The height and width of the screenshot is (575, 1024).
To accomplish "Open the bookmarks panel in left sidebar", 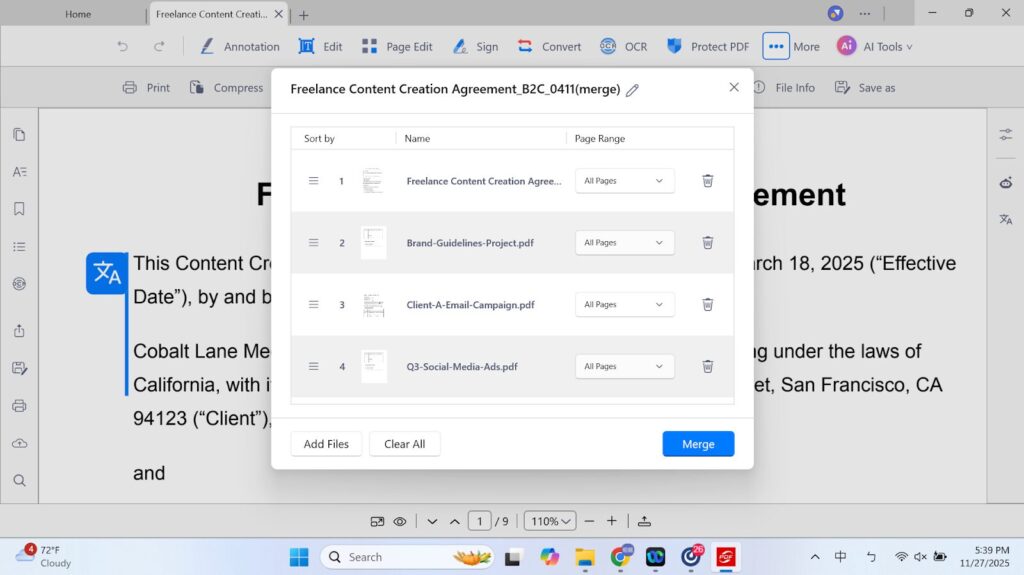I will click(19, 209).
